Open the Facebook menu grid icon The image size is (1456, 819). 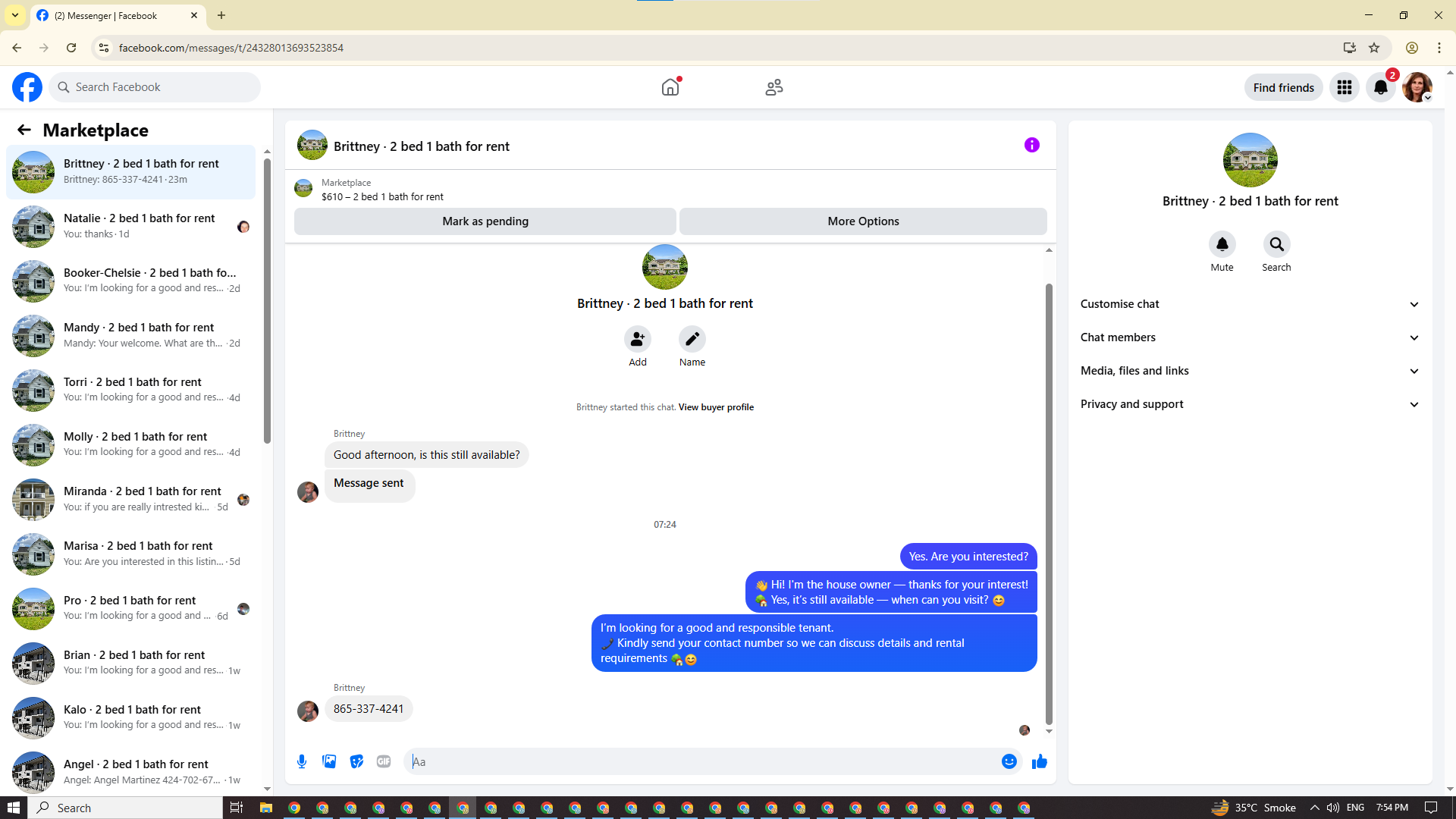click(1345, 87)
